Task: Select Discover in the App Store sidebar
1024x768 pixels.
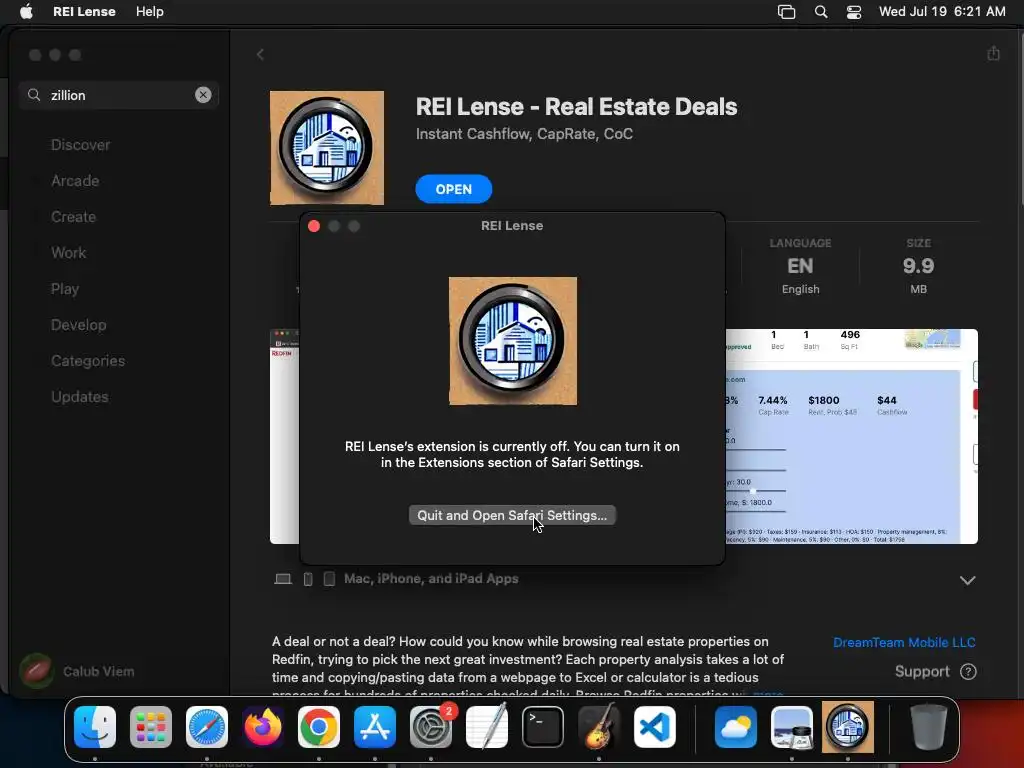Action: (80, 145)
